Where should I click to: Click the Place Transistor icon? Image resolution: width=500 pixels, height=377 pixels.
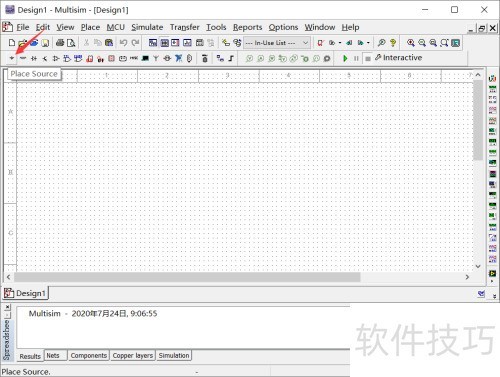pyautogui.click(x=45, y=58)
